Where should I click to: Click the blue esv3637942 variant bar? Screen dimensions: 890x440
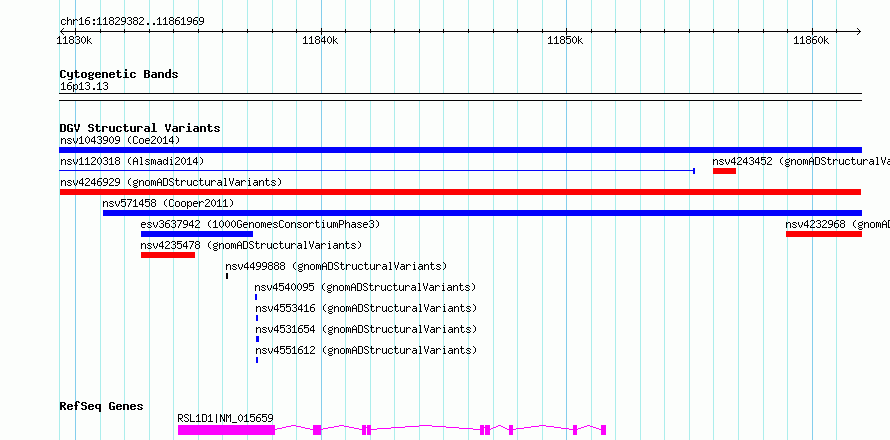[x=197, y=234]
